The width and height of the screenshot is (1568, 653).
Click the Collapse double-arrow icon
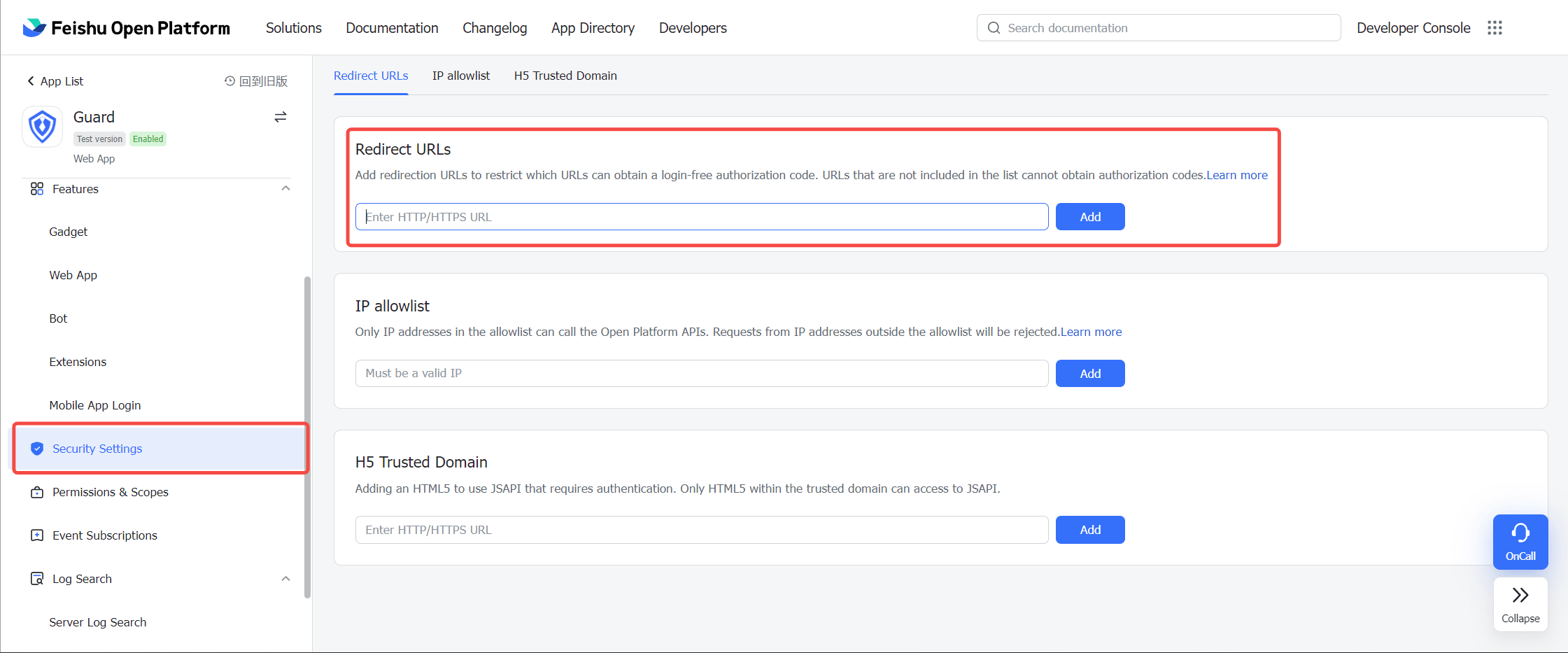point(1520,596)
